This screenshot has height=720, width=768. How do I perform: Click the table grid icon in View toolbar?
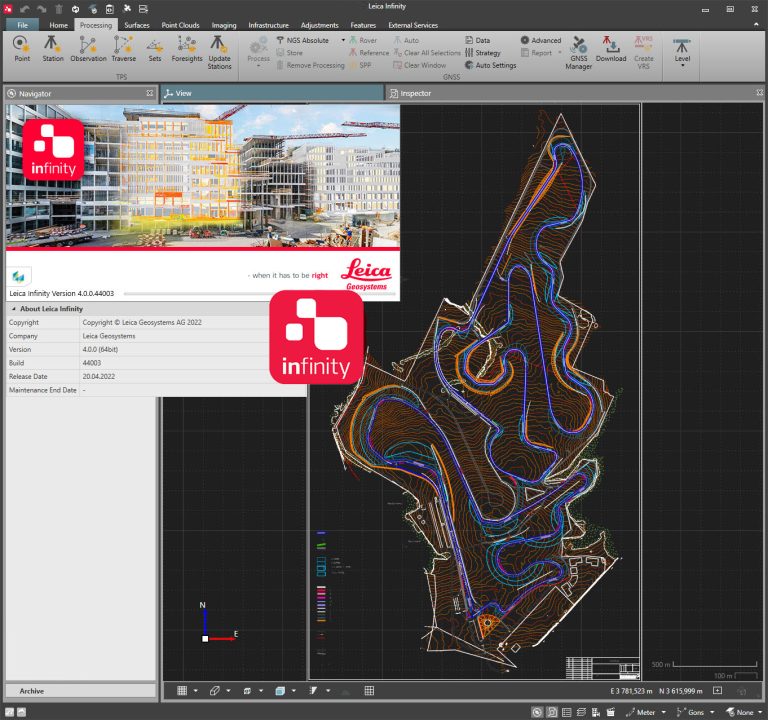pyautogui.click(x=369, y=691)
